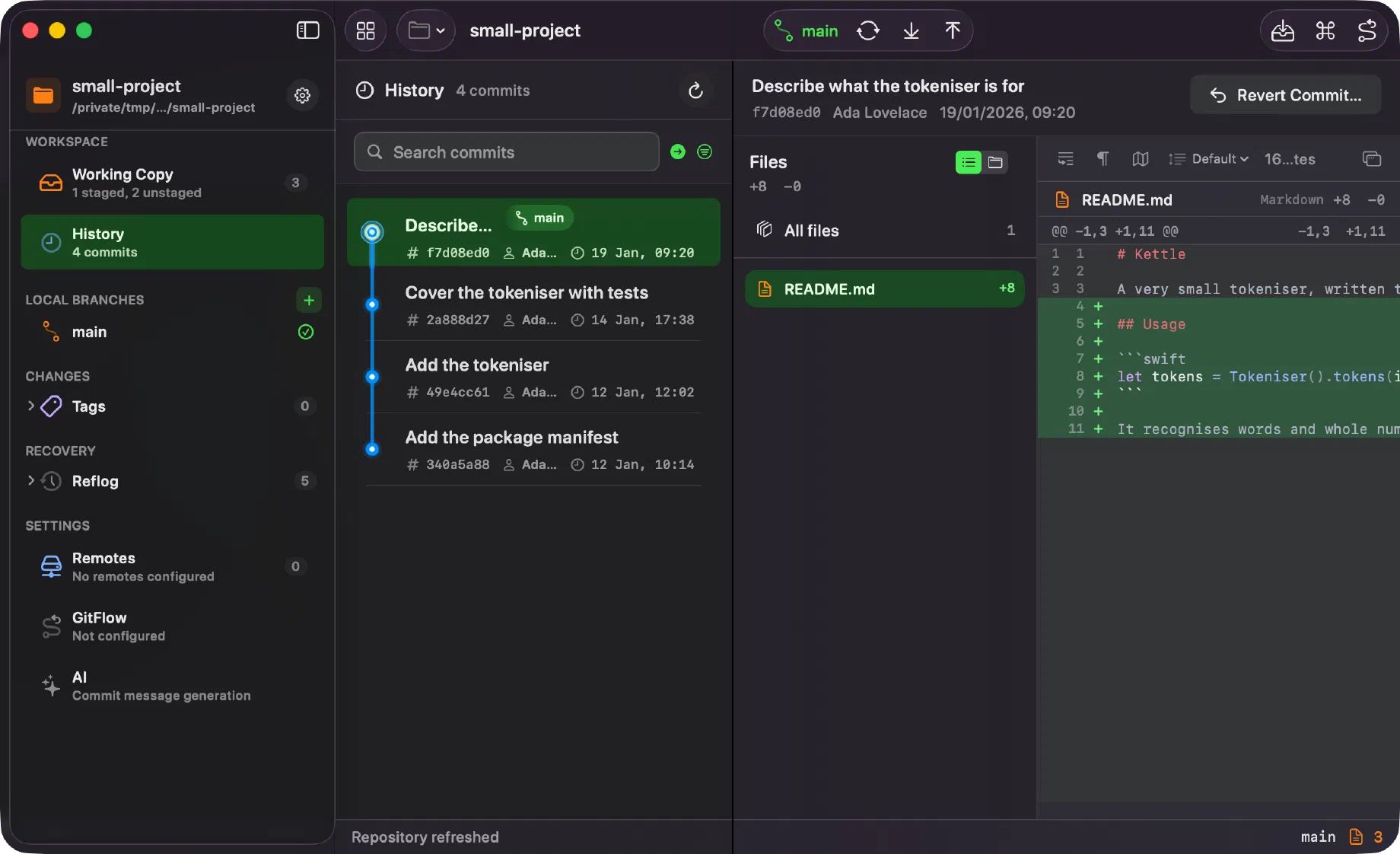Image resolution: width=1400 pixels, height=854 pixels.
Task: Click the copy windows icon in the diff toolbar
Action: click(1371, 158)
